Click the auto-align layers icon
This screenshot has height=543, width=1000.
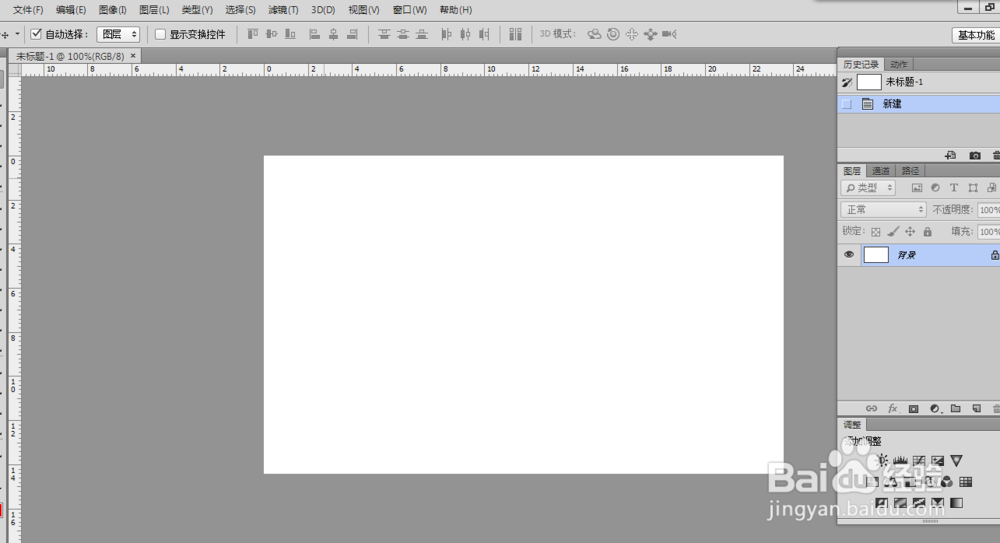[515, 34]
